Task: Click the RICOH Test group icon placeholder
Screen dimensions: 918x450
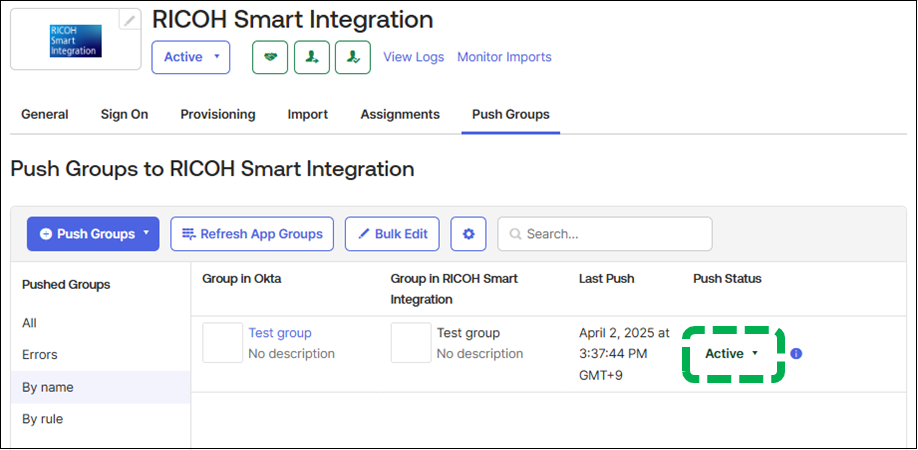Action: [x=410, y=342]
